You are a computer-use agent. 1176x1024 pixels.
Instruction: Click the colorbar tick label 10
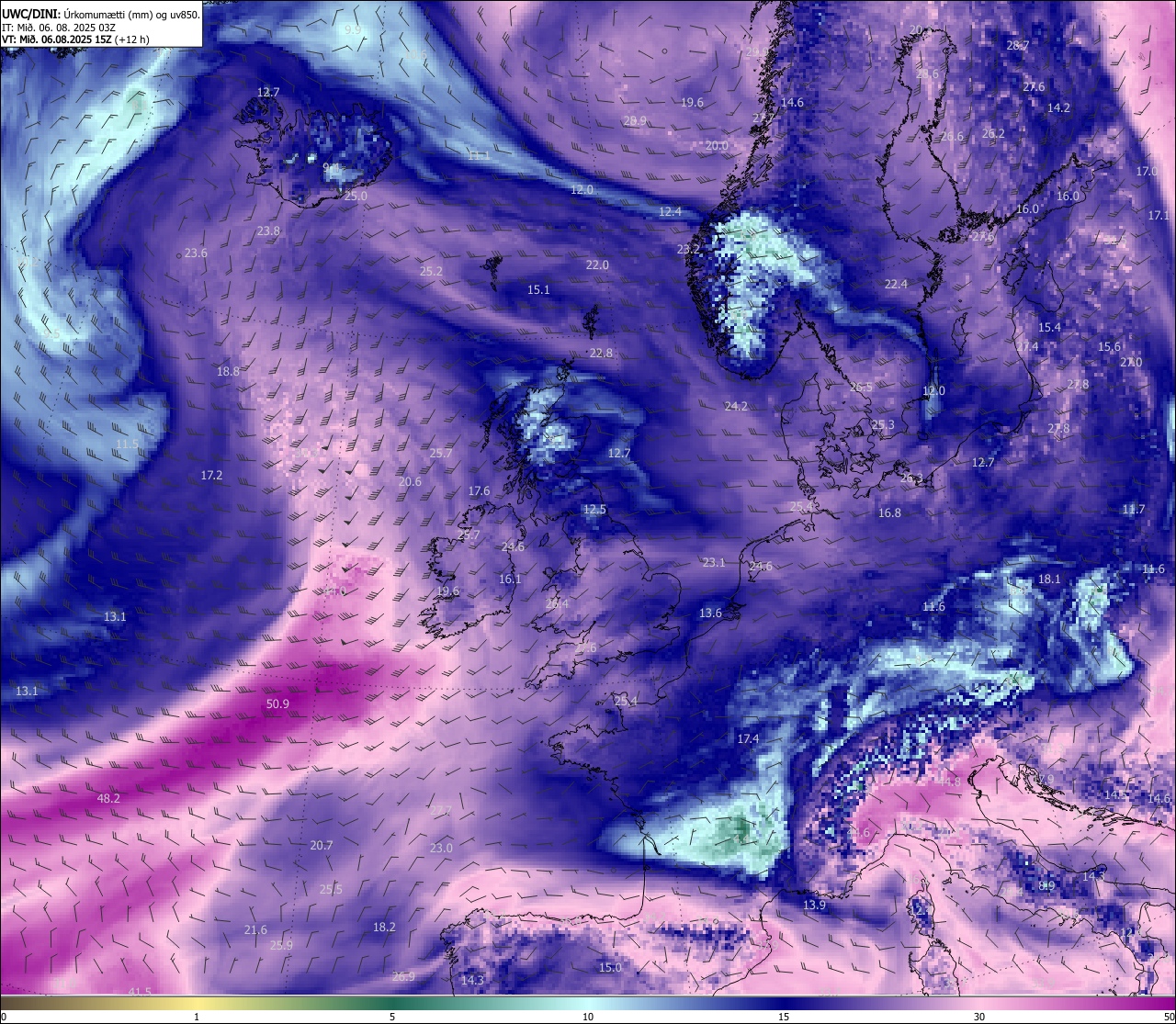coord(588,1017)
